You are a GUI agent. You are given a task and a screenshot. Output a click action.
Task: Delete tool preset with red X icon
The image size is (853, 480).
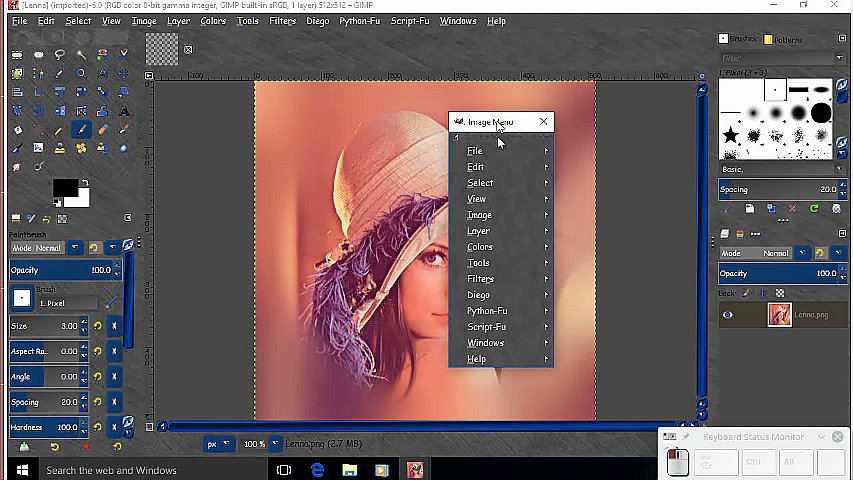(x=85, y=447)
